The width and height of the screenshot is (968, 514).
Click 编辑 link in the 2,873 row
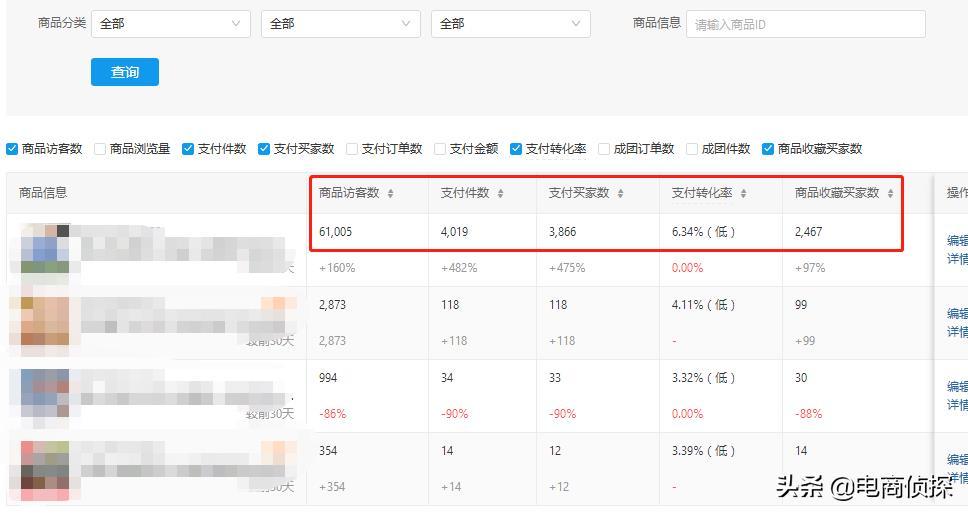(957, 313)
